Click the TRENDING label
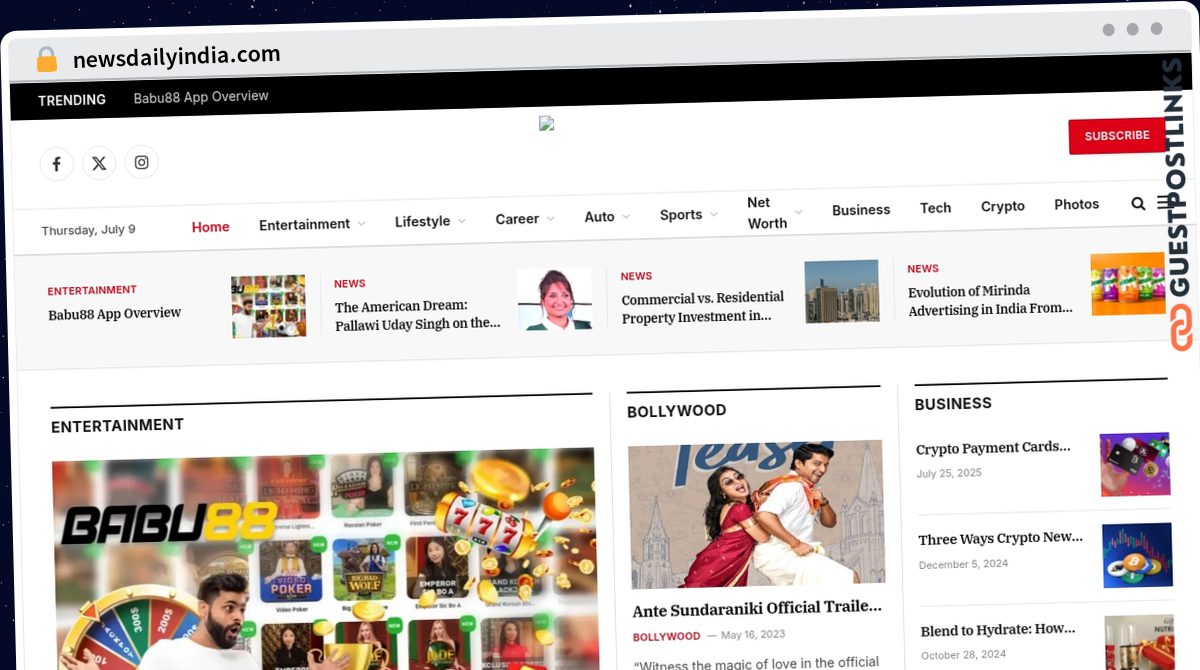 click(72, 100)
